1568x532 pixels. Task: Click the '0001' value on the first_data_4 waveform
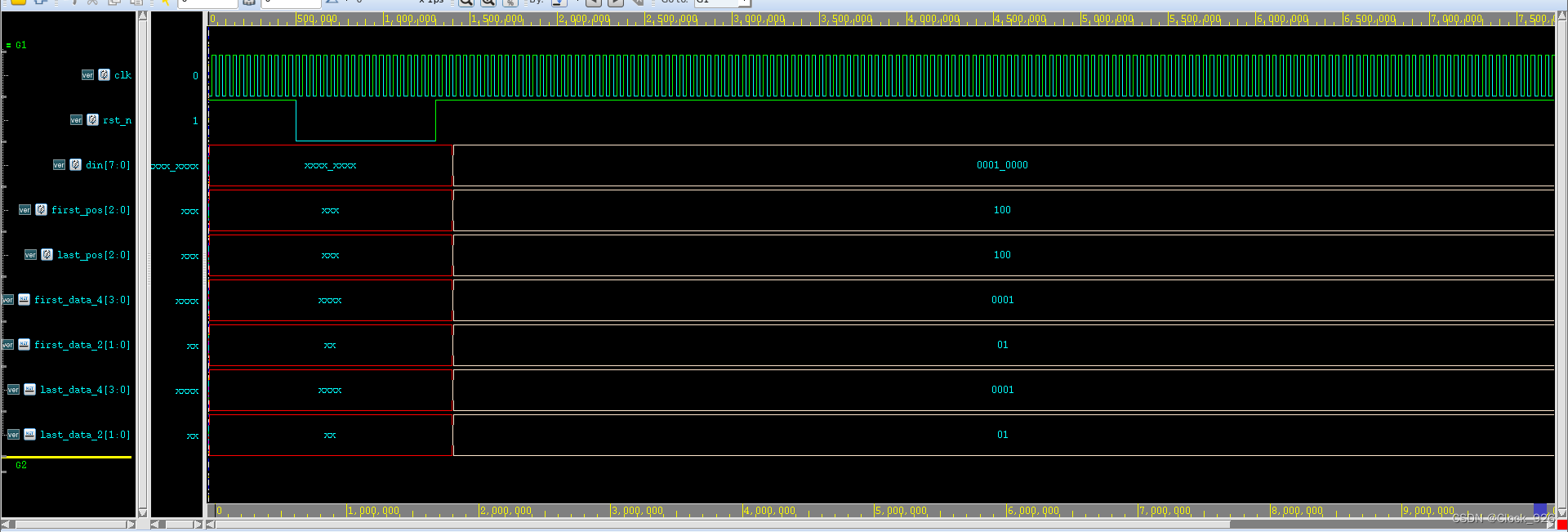(1003, 300)
